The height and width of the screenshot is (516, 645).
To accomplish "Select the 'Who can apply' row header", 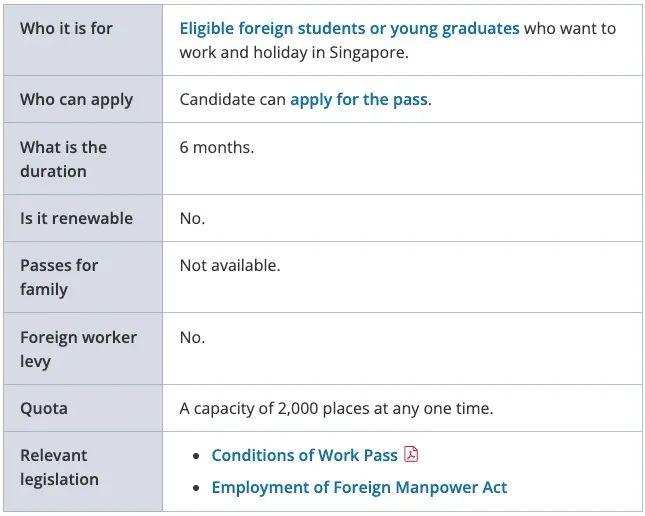I will 76,99.
